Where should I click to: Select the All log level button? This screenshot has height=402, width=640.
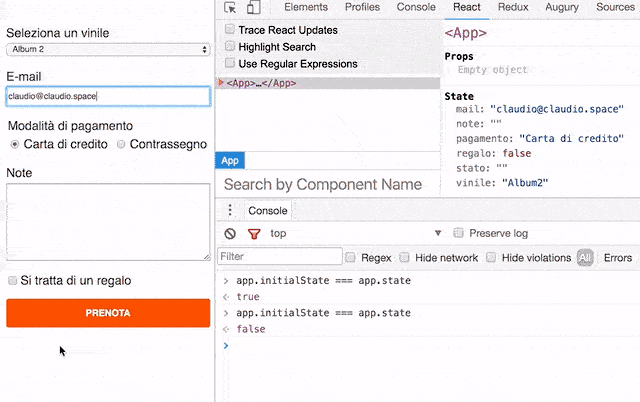point(585,257)
